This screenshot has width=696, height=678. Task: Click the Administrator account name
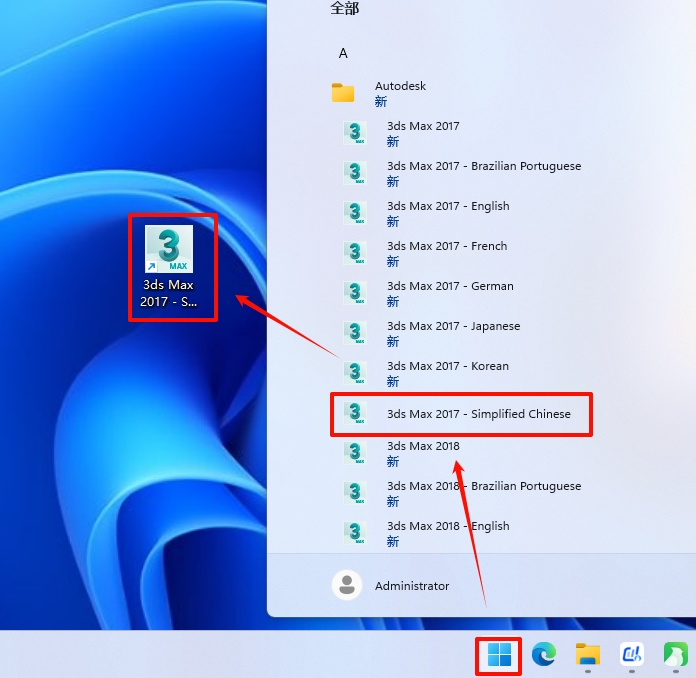(412, 586)
